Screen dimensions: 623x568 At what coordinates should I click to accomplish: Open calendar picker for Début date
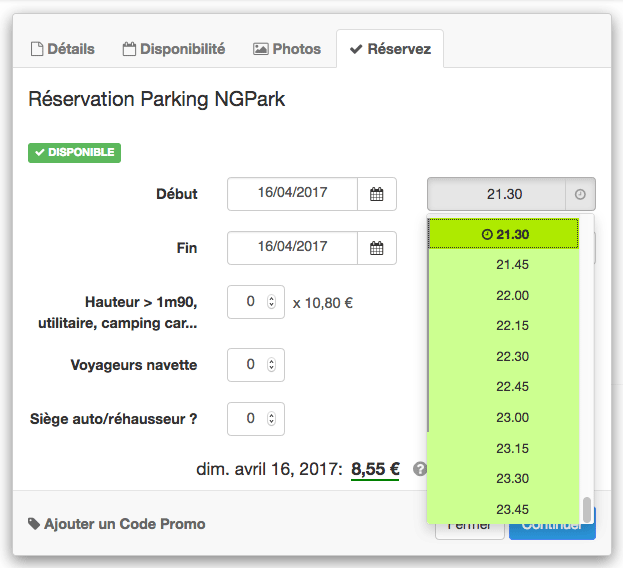click(x=377, y=194)
